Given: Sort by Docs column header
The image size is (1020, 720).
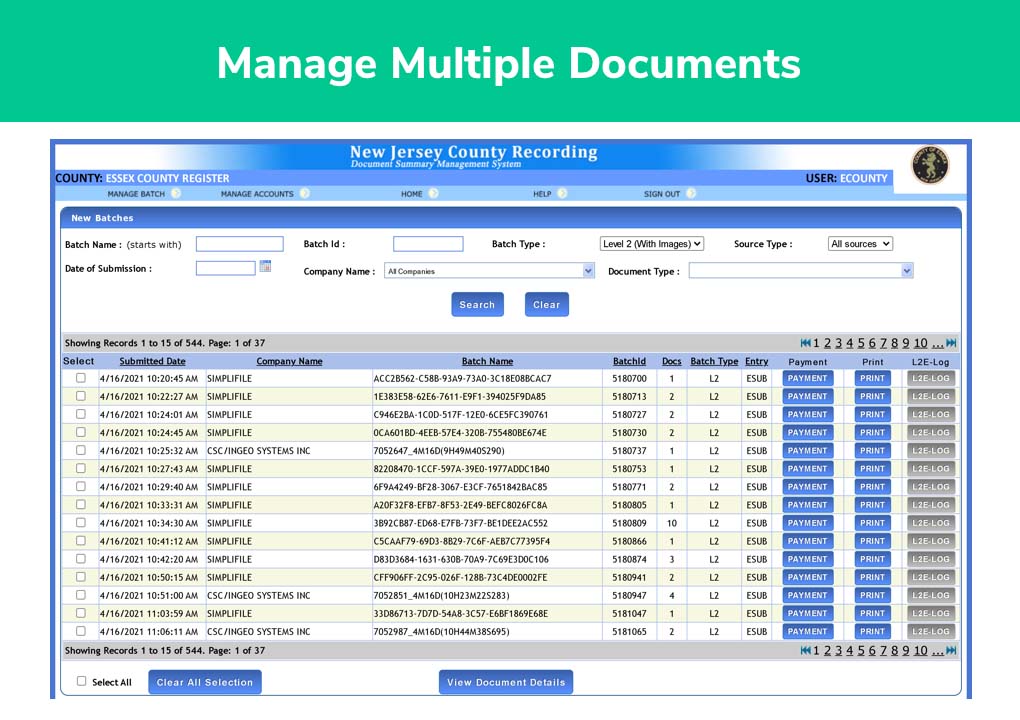Looking at the screenshot, I should click(x=671, y=361).
